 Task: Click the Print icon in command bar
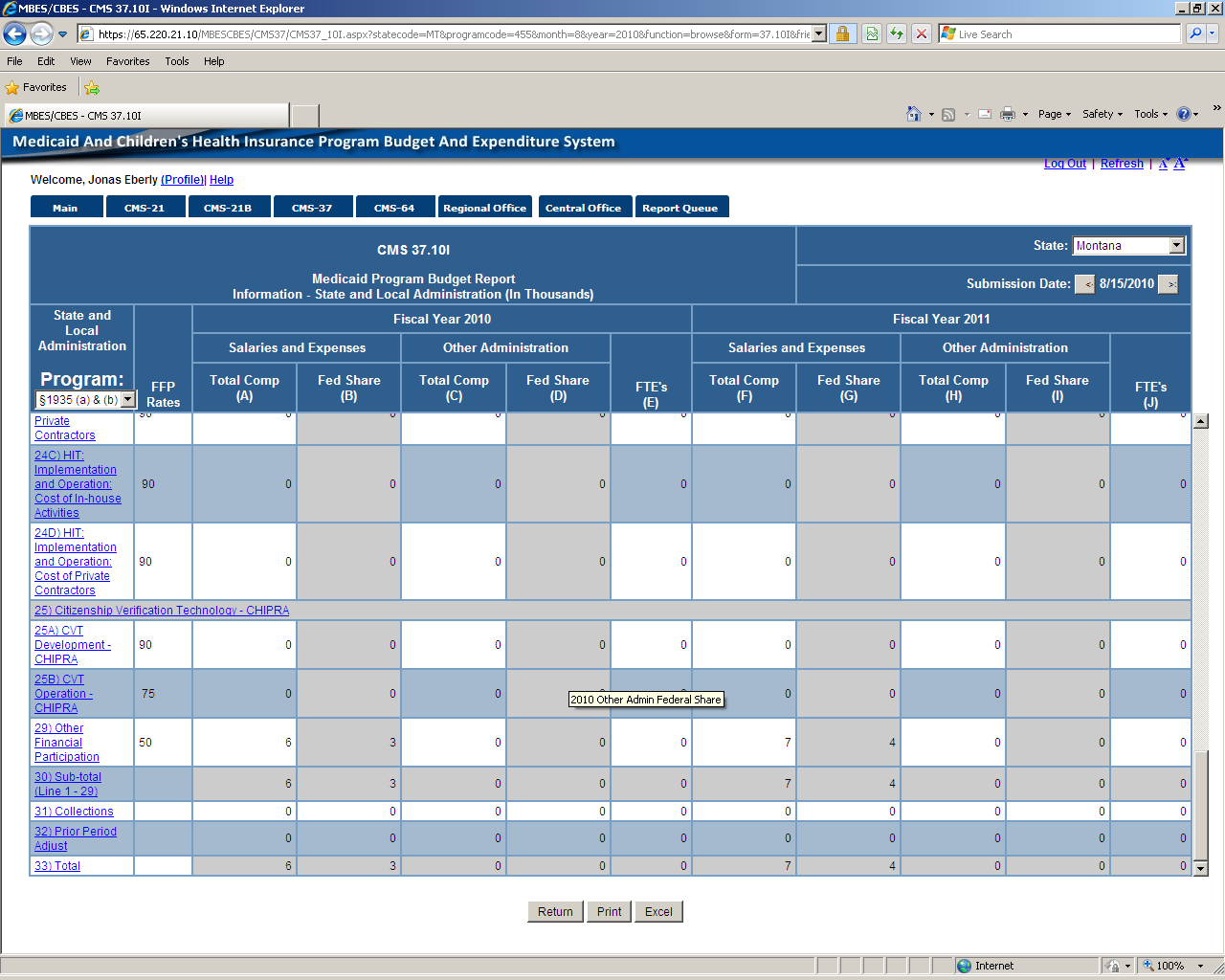[x=1008, y=114]
